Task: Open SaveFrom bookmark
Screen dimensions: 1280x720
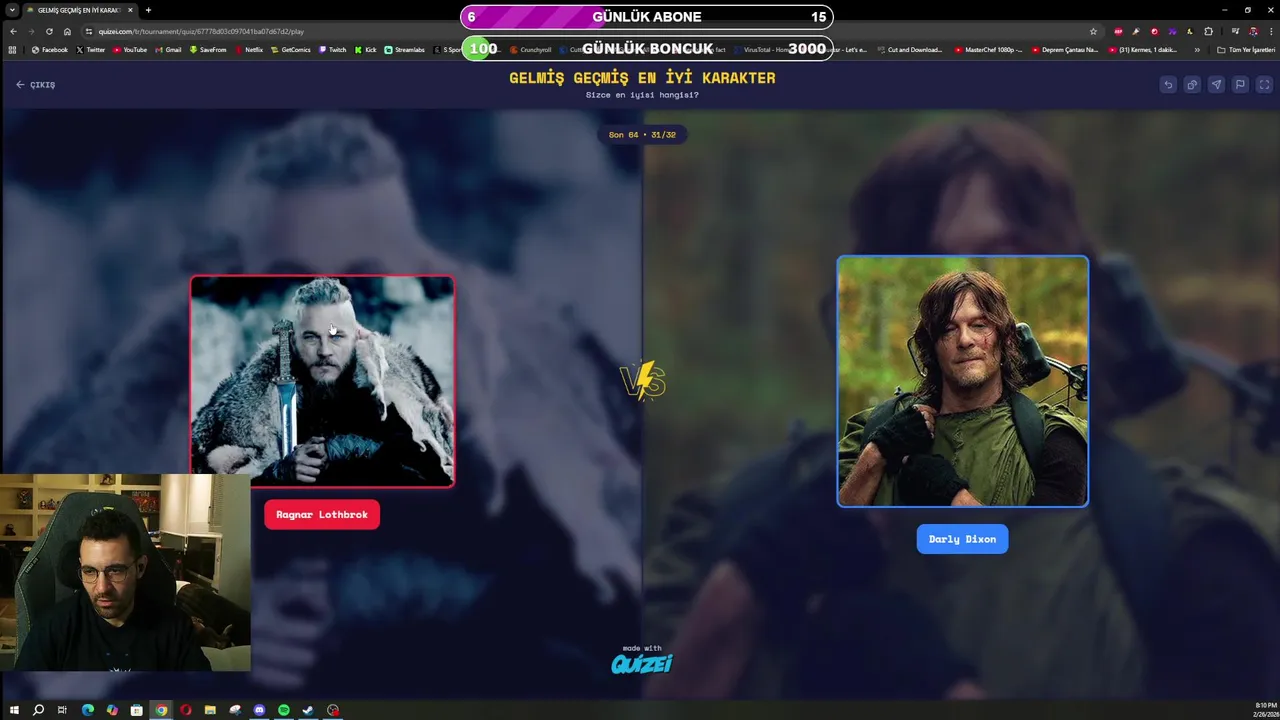Action: point(208,50)
